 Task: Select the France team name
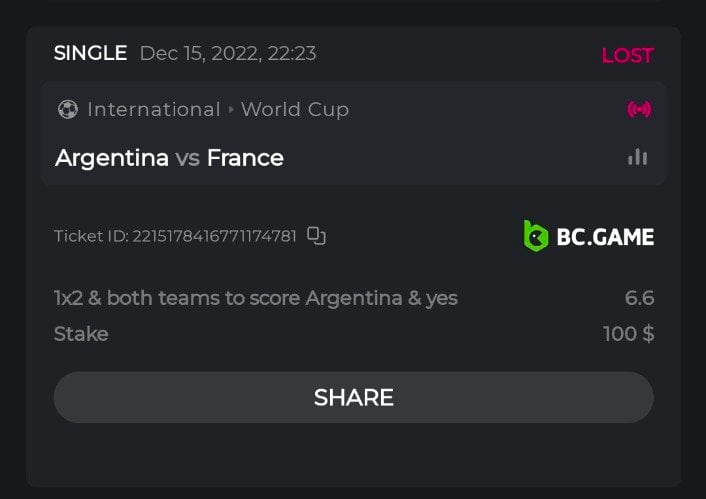(245, 158)
